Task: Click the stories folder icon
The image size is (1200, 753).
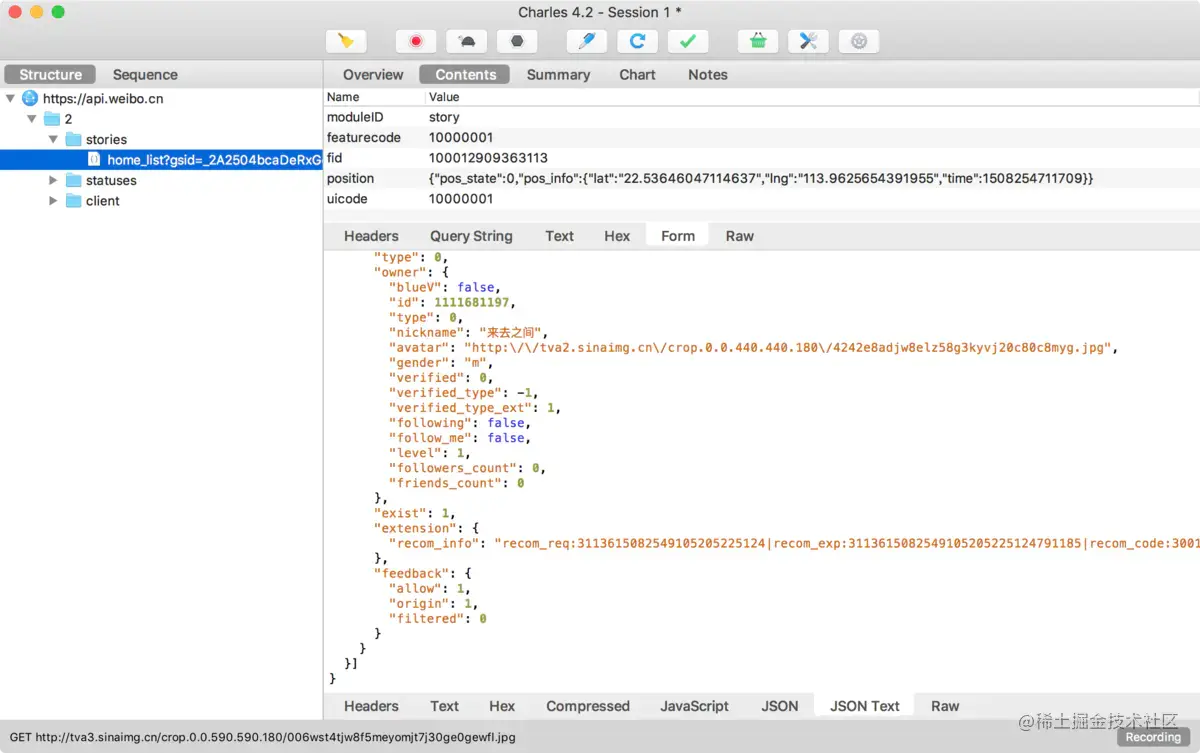Action: (x=73, y=139)
